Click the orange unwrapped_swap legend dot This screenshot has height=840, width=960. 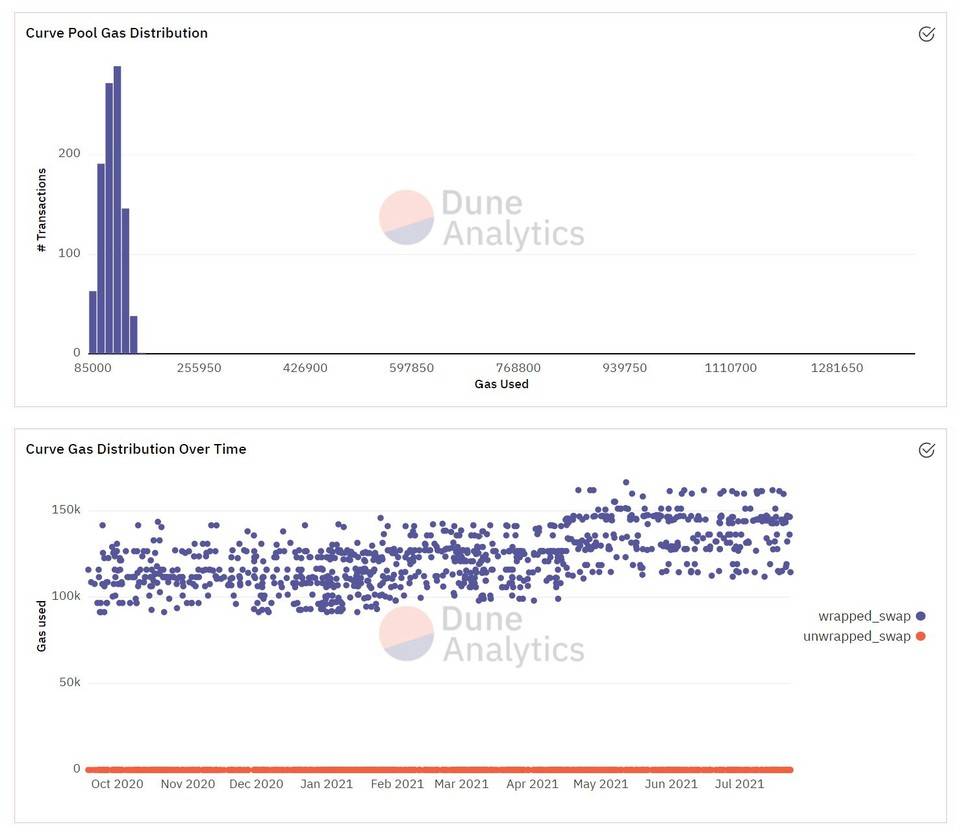click(920, 636)
